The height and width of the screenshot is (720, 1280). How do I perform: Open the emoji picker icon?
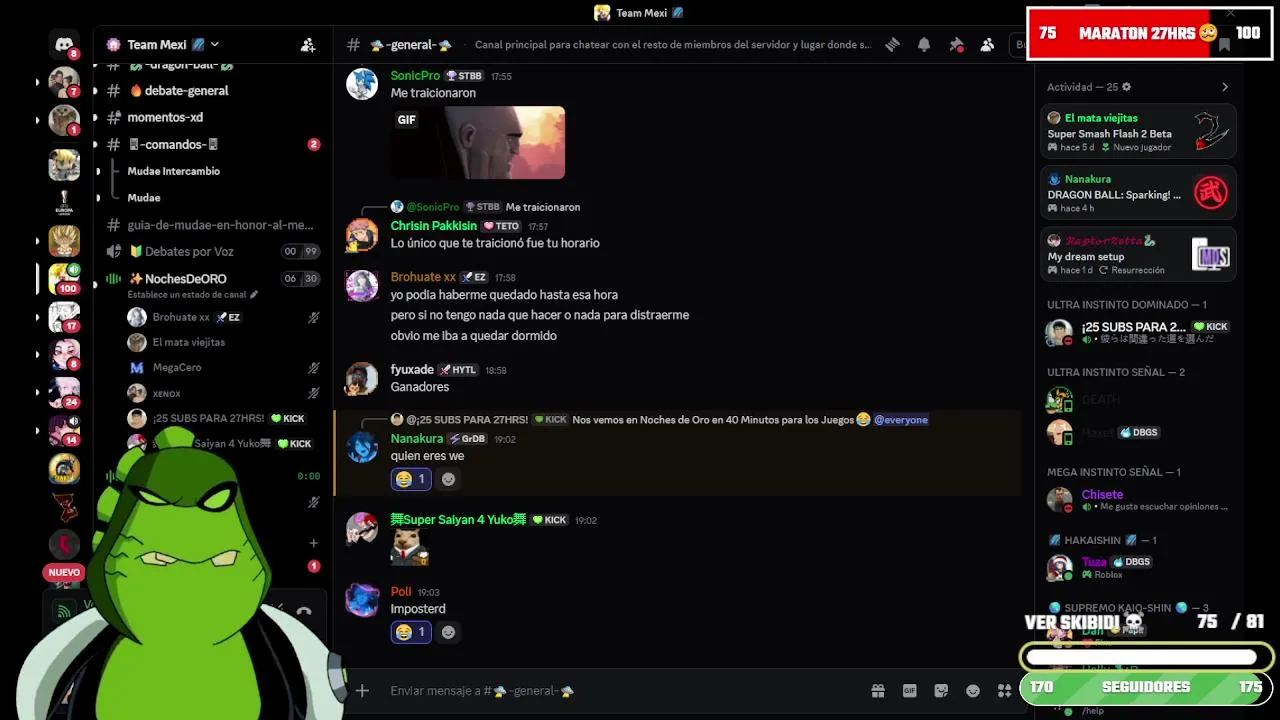[x=973, y=691]
